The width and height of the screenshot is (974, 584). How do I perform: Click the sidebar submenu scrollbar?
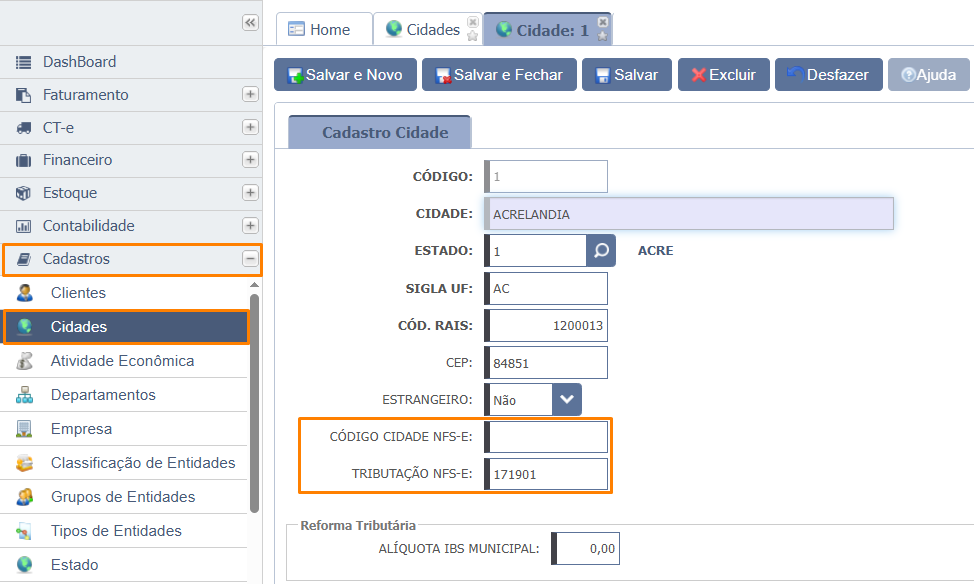point(254,403)
